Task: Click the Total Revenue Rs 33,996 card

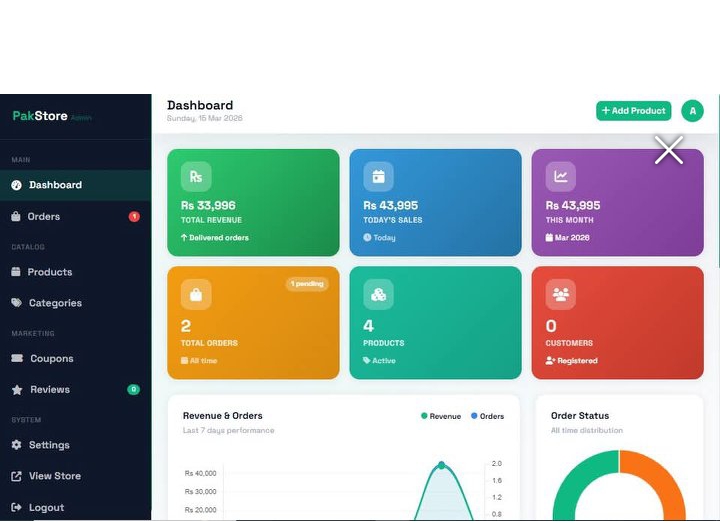Action: pos(253,202)
